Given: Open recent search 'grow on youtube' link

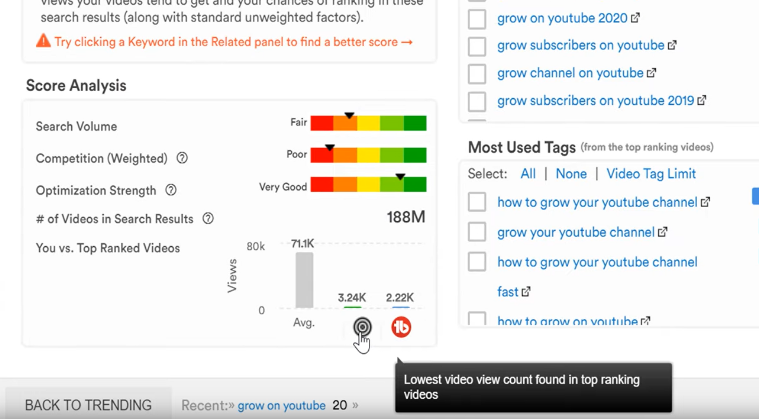Looking at the screenshot, I should pyautogui.click(x=281, y=406).
